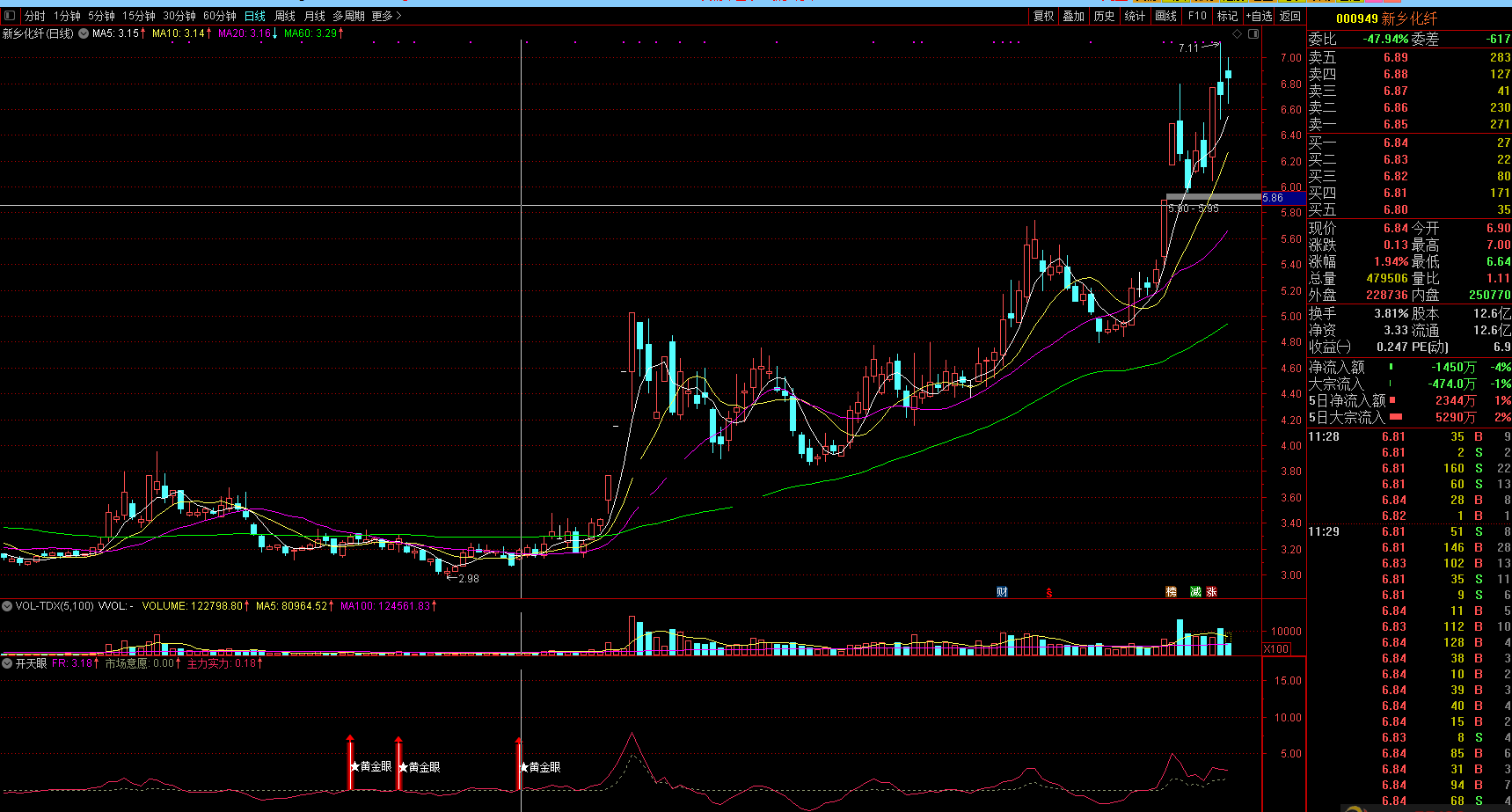Click the 5.86 crosshair price label
Image resolution: width=1512 pixels, height=812 pixels.
(x=1283, y=198)
